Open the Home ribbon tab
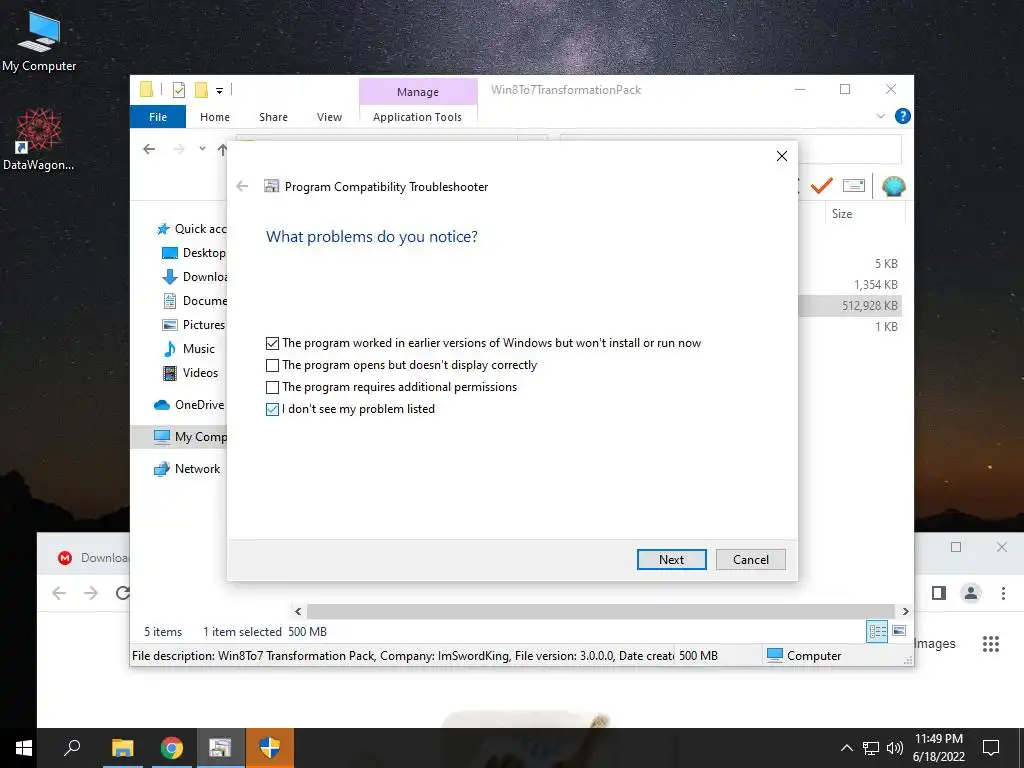 coord(215,117)
